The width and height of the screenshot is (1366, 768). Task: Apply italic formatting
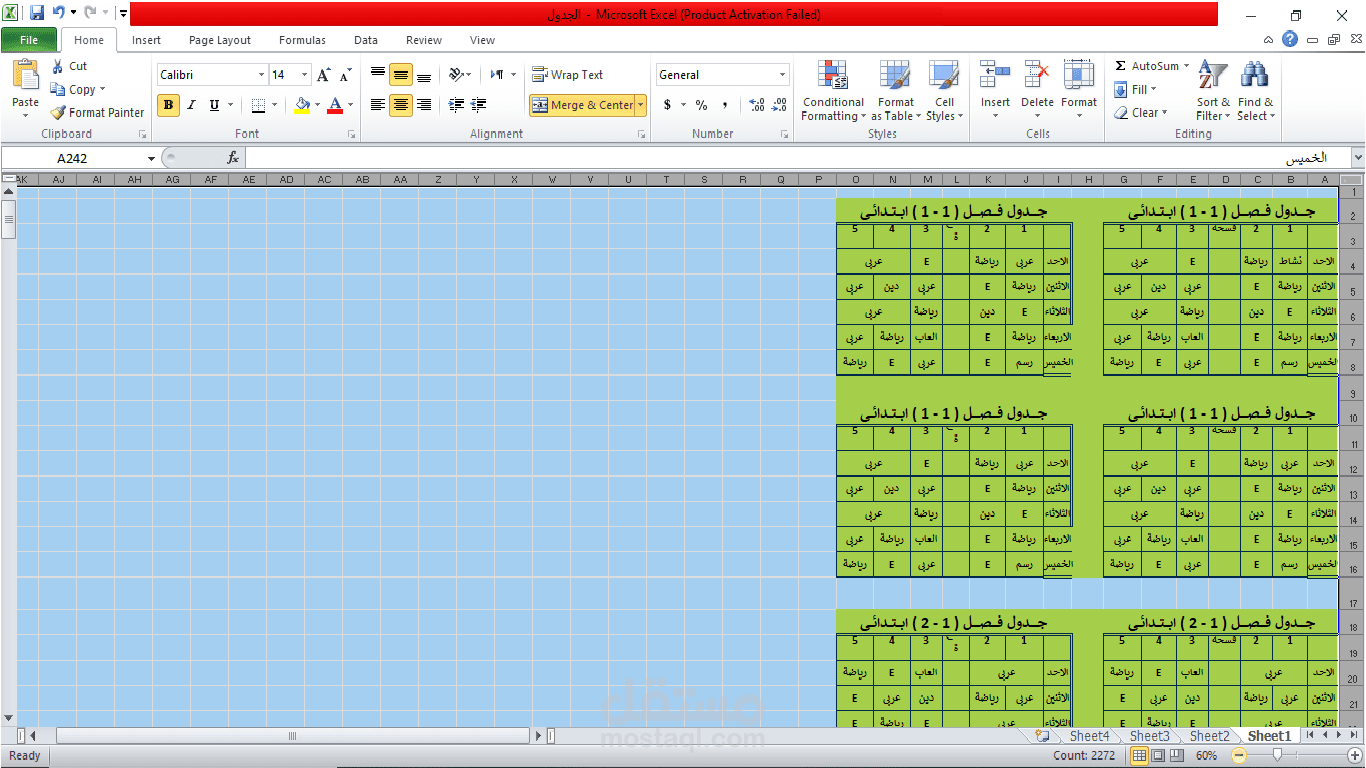[x=191, y=104]
